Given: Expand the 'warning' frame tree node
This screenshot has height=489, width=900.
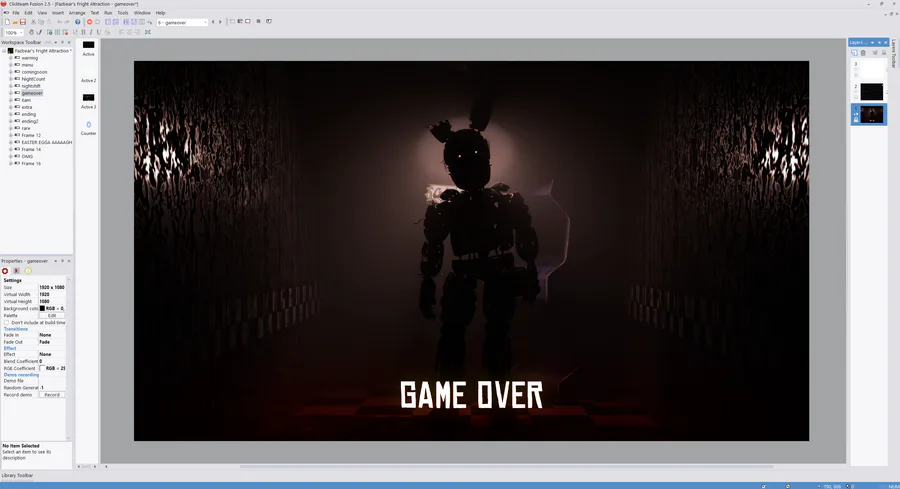Looking at the screenshot, I should (x=10, y=58).
